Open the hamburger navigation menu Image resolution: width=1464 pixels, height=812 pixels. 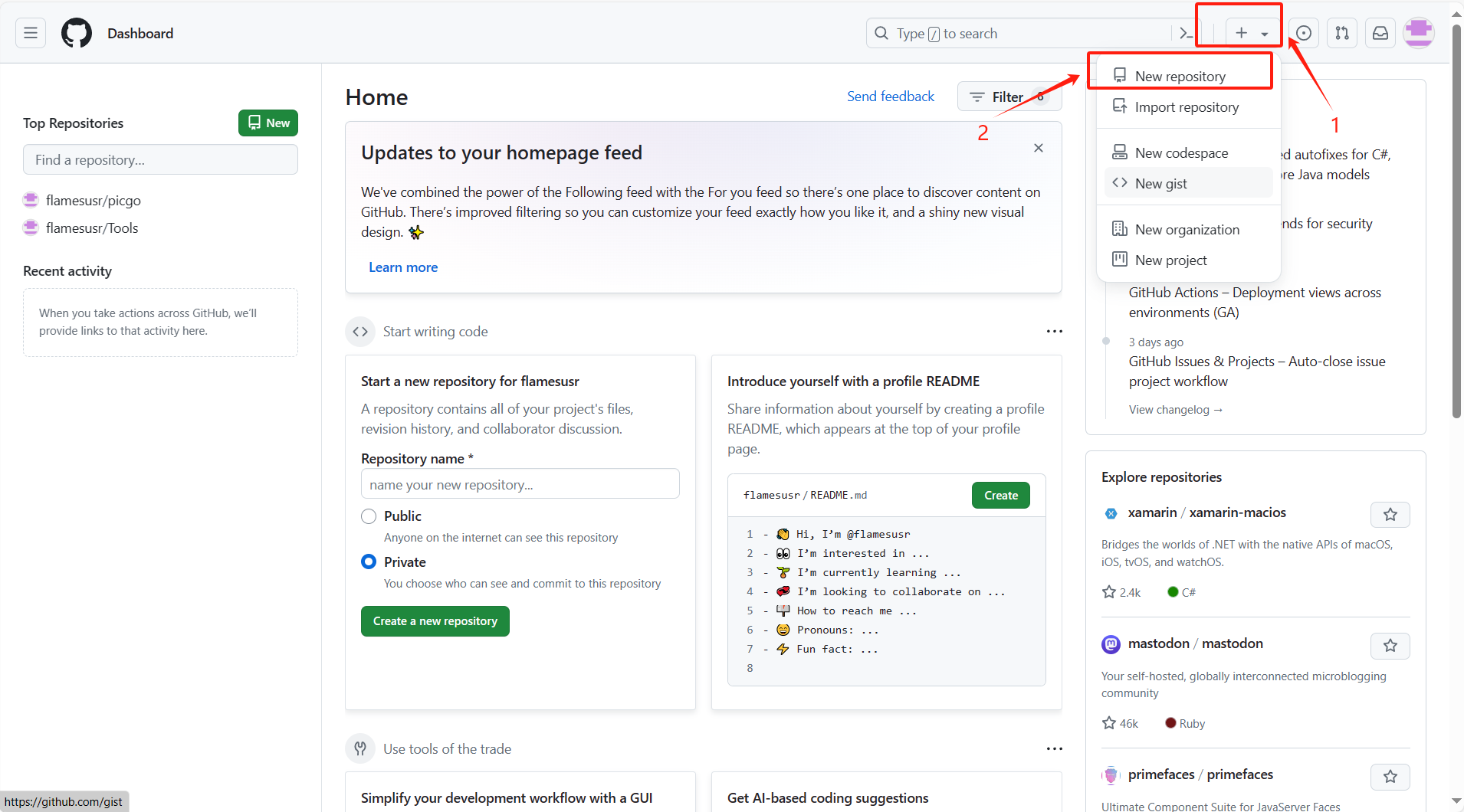31,33
